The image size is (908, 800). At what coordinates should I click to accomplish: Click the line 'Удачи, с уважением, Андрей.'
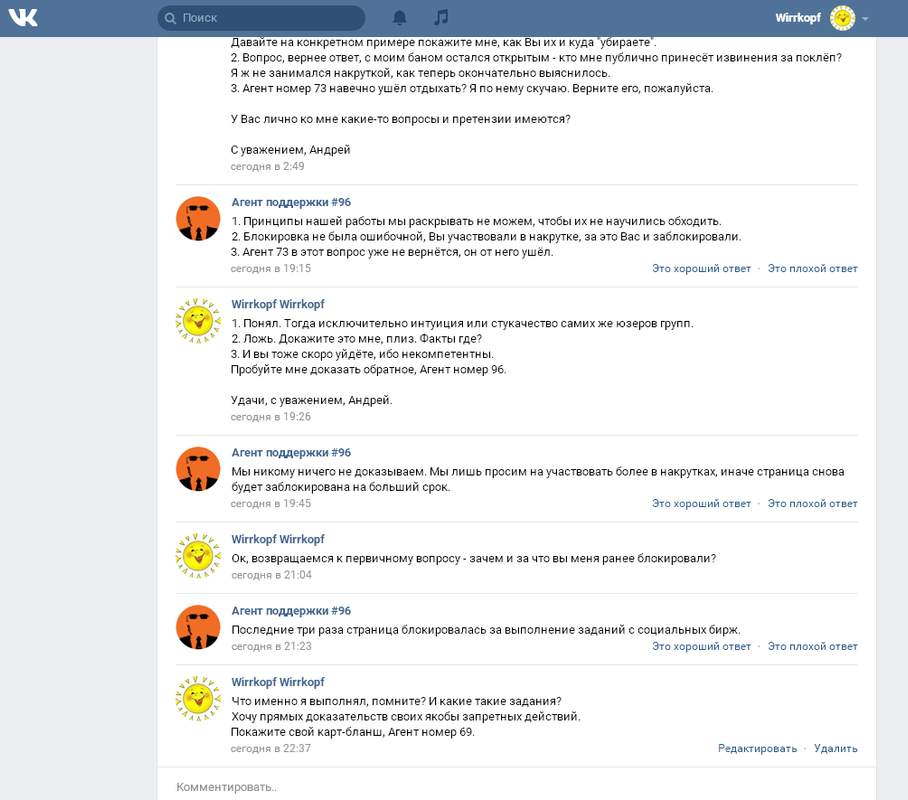click(312, 400)
